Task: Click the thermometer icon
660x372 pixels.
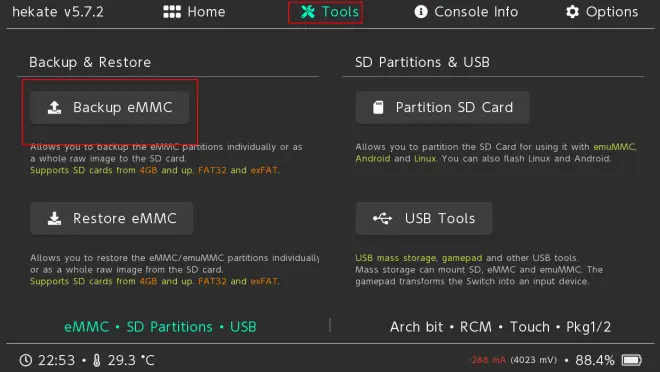Action: click(97, 360)
